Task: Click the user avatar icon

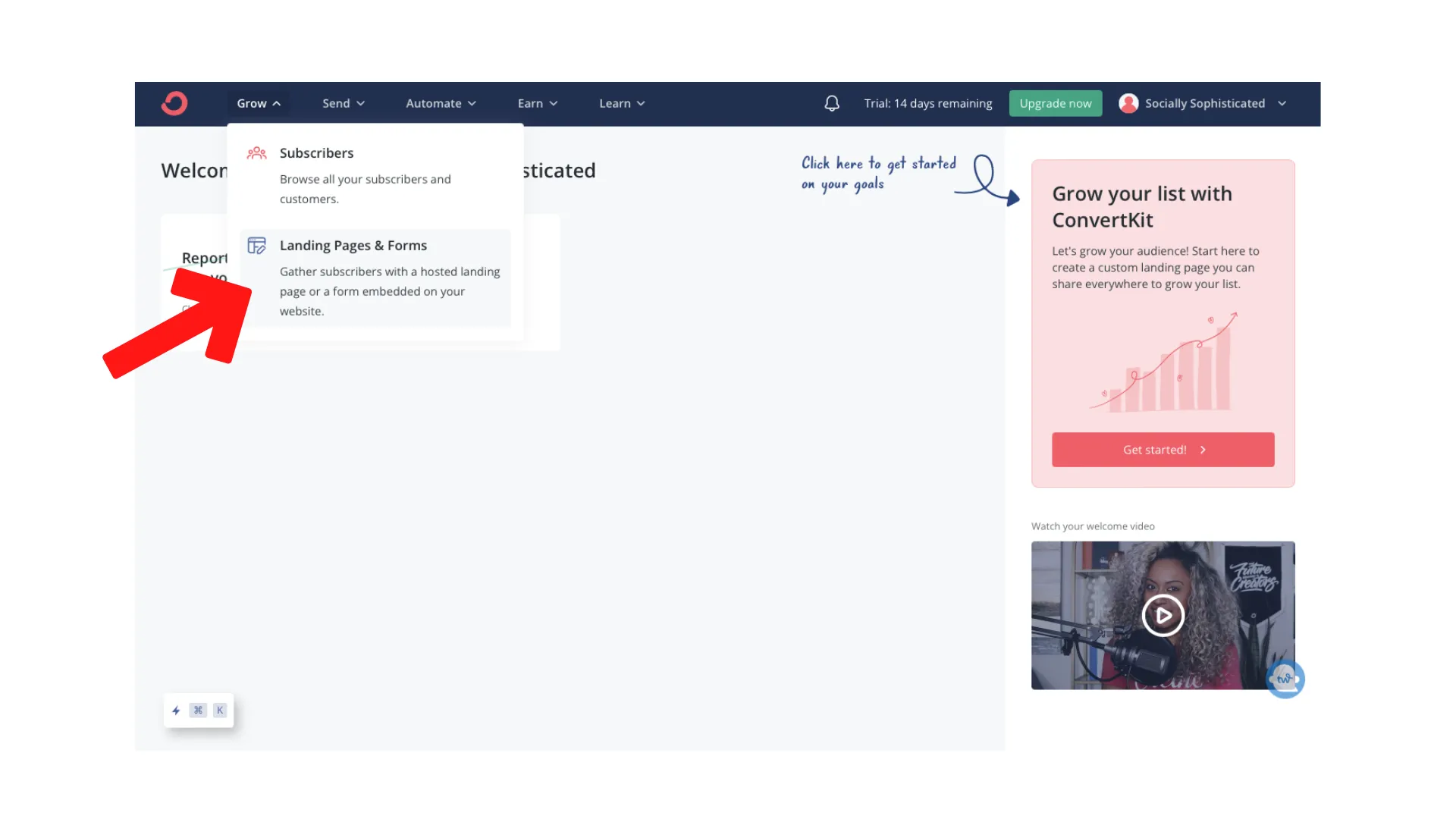Action: (1128, 103)
